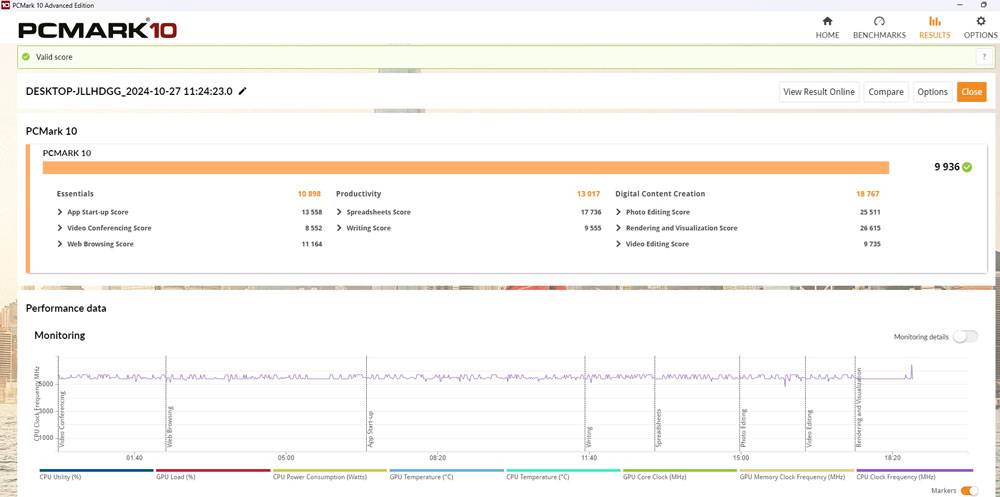
Task: Open the Benchmarks tab
Action: [x=879, y=28]
